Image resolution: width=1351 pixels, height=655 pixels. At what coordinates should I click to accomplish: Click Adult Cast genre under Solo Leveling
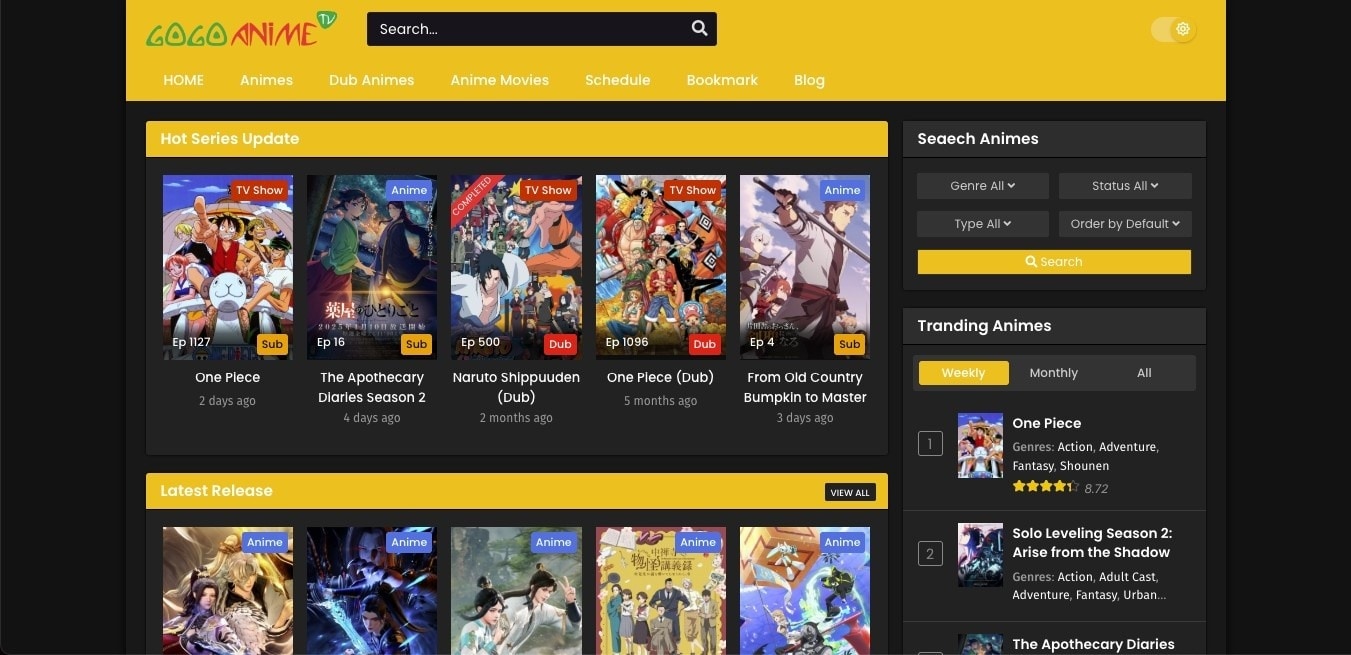click(x=1127, y=577)
